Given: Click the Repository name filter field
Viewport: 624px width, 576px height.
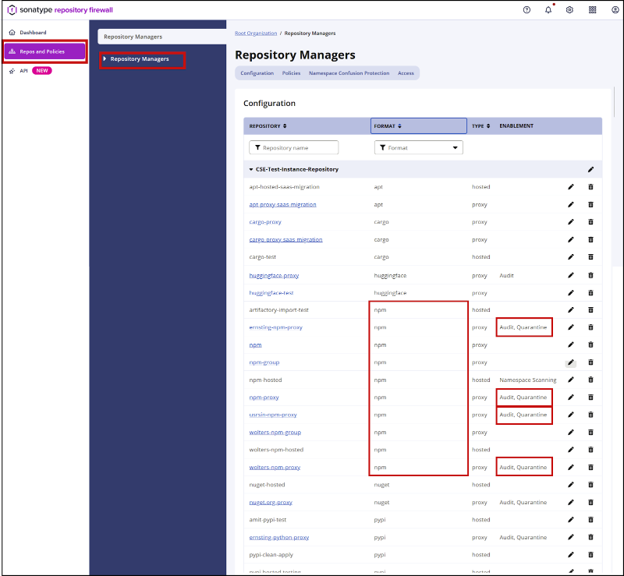Looking at the screenshot, I should click(294, 148).
